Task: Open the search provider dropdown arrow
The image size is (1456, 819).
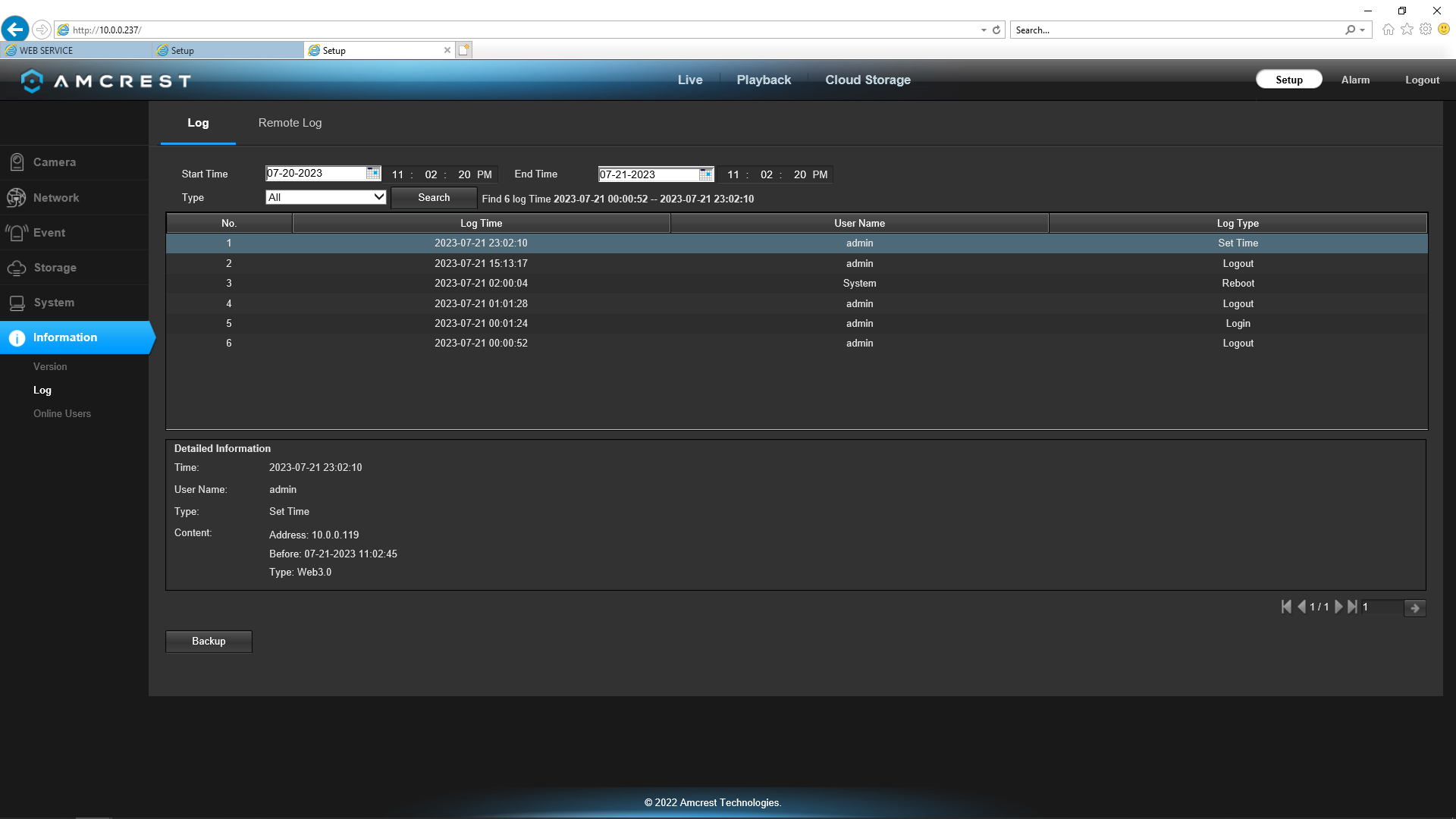Action: [1363, 30]
